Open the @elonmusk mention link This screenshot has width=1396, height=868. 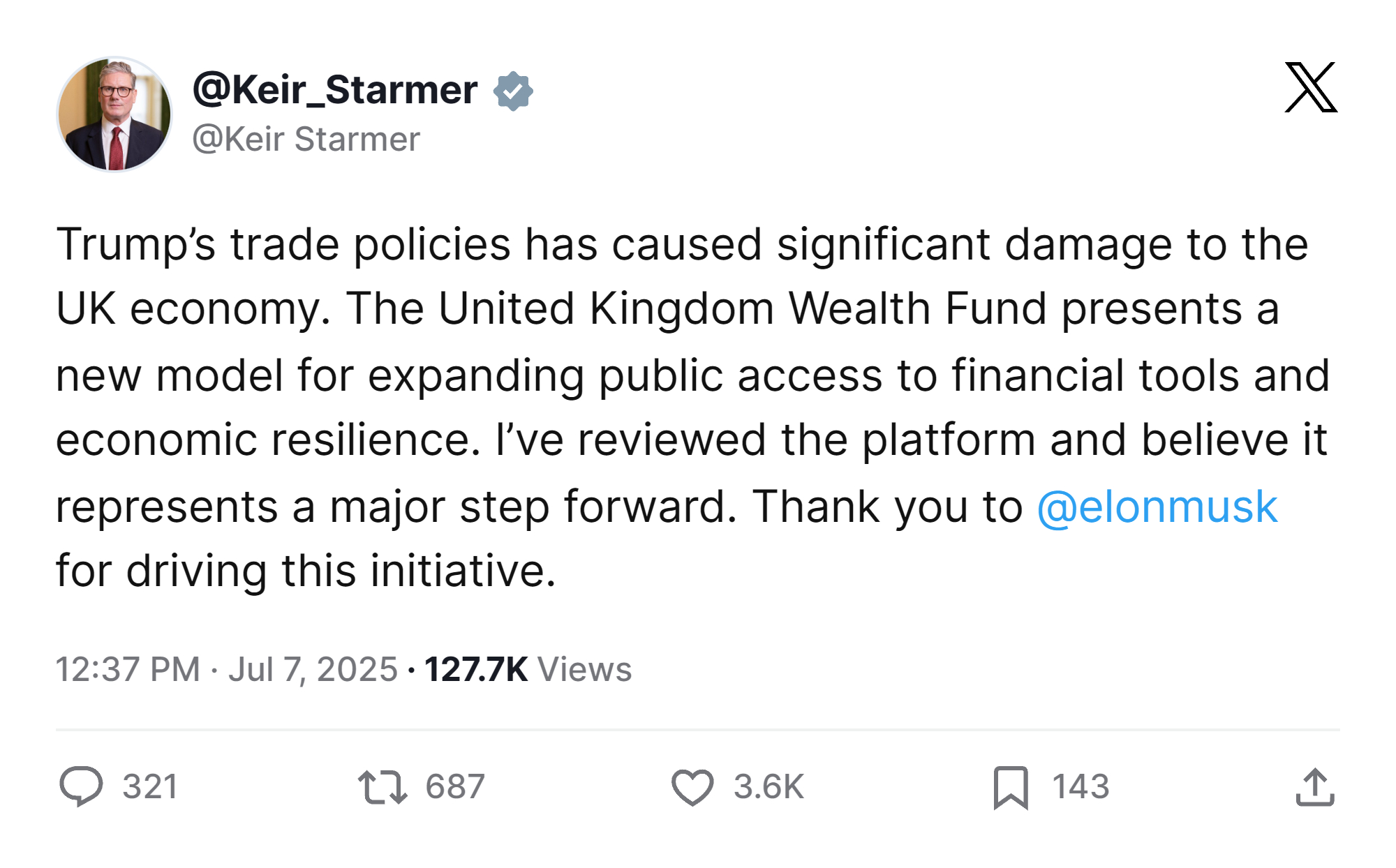tap(1157, 507)
